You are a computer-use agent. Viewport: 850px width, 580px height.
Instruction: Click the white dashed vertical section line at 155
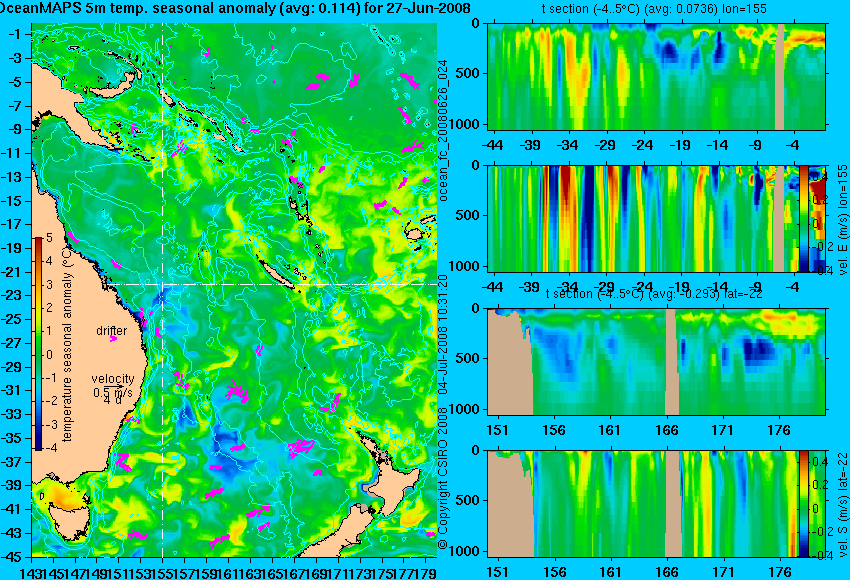(x=163, y=290)
